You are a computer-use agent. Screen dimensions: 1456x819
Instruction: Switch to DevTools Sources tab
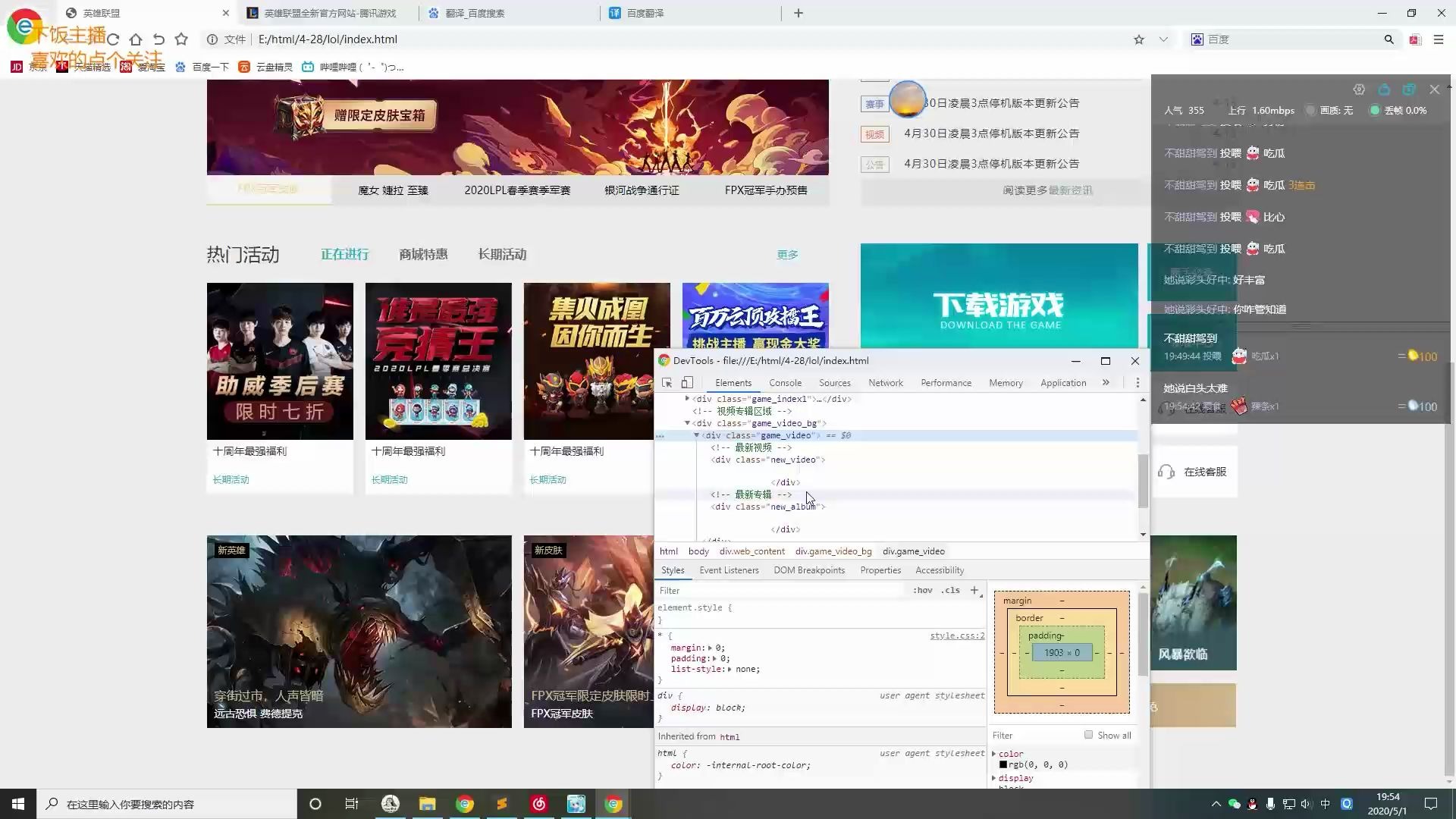[835, 383]
